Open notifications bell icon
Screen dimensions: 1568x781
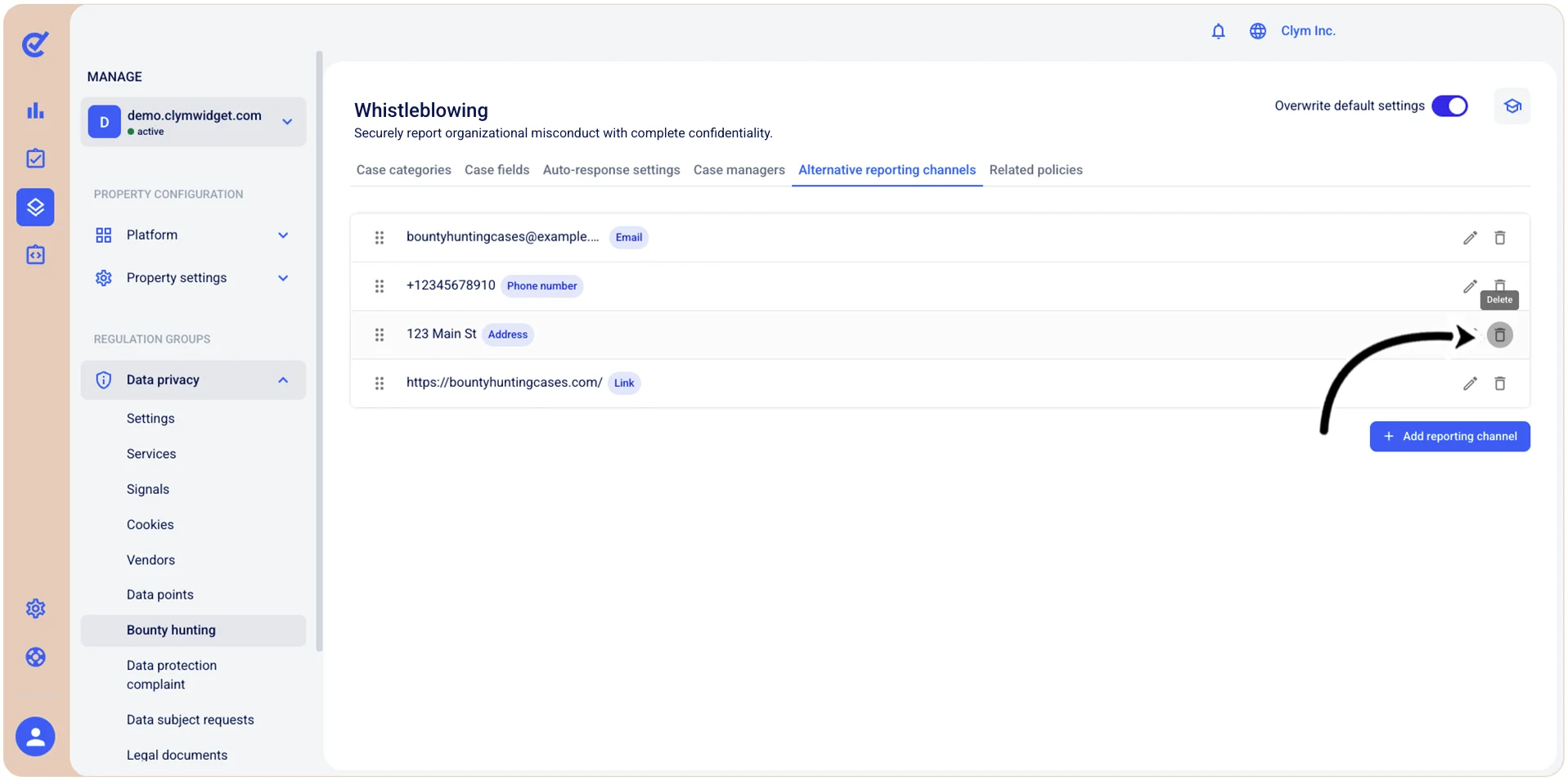pos(1218,31)
